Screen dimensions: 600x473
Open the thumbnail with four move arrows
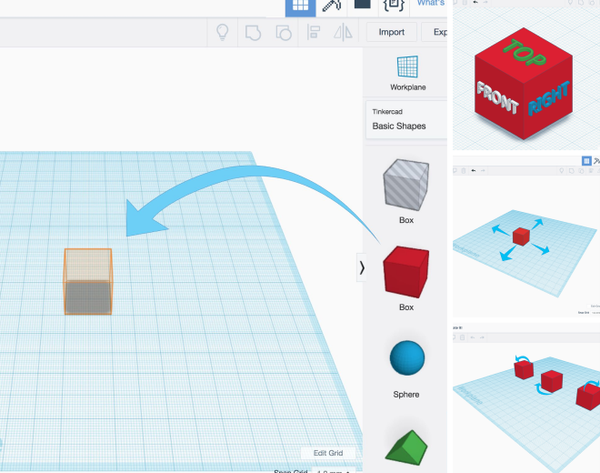526,236
